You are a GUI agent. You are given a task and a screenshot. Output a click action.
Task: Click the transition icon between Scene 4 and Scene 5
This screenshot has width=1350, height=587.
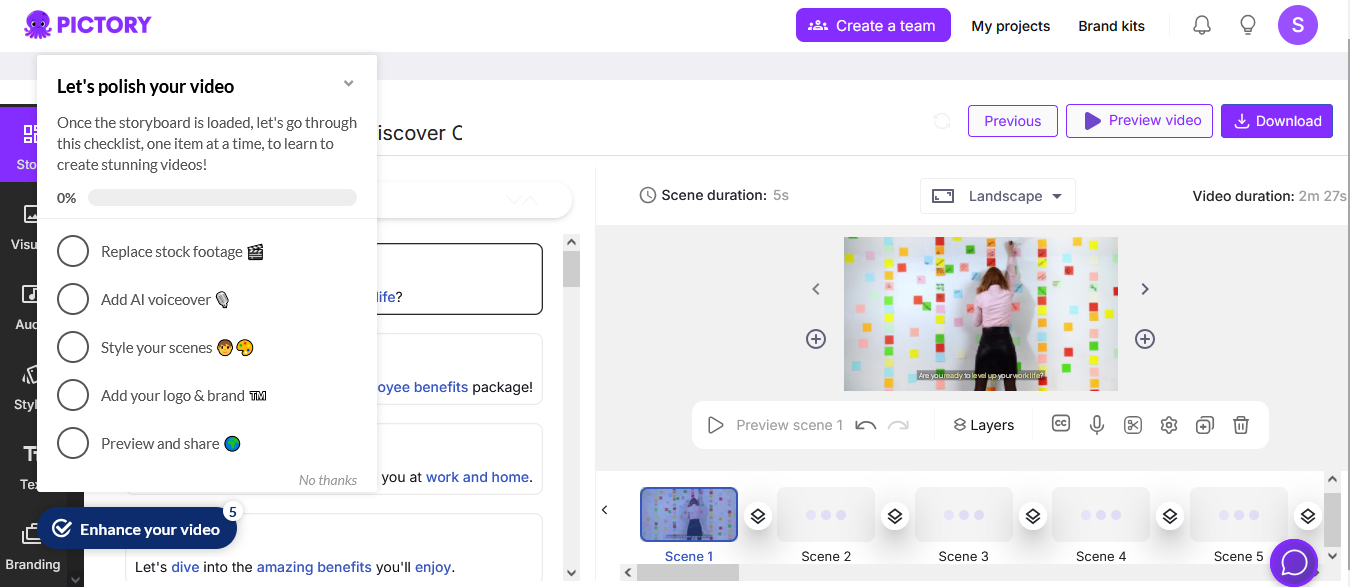1170,516
